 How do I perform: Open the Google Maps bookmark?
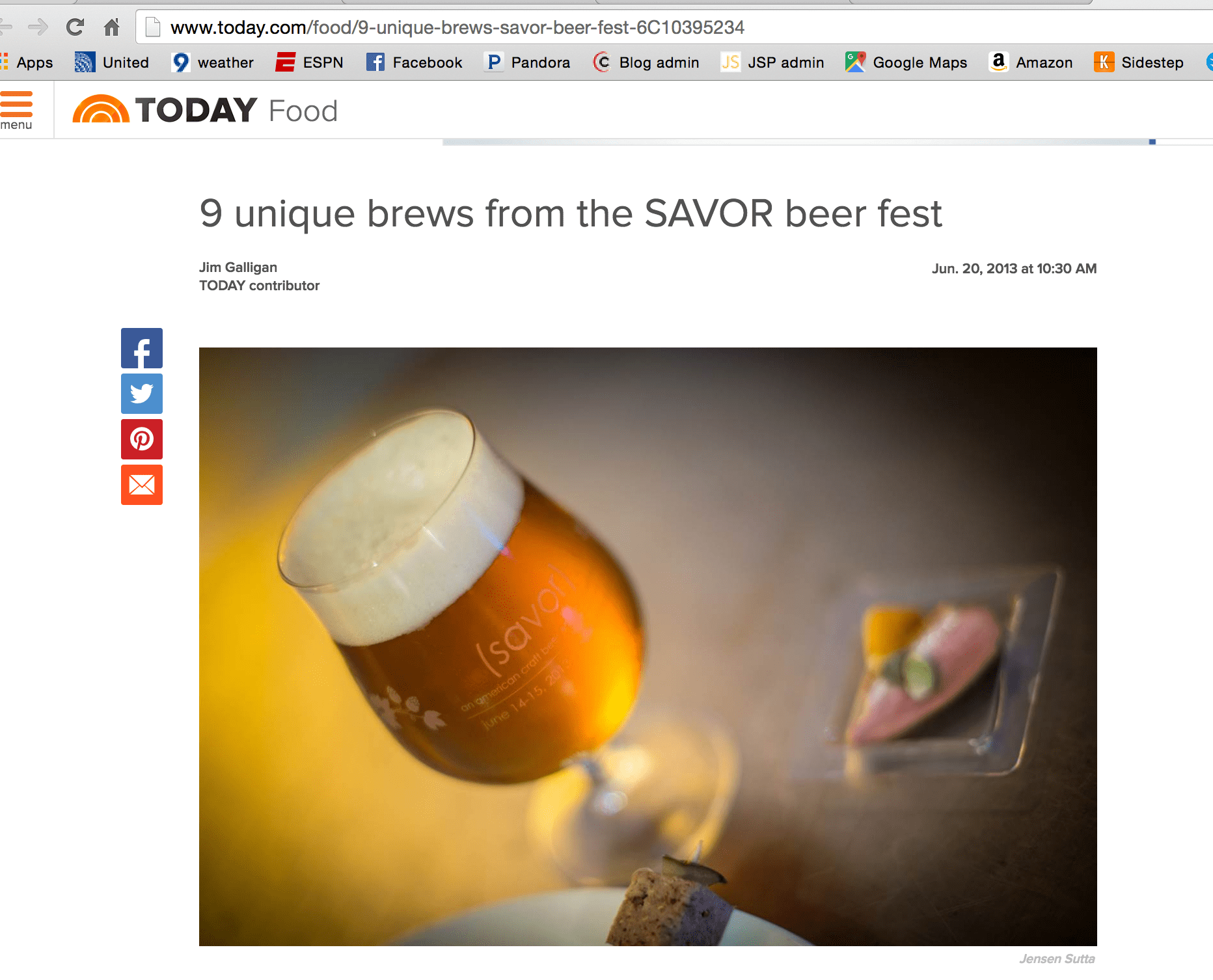906,62
